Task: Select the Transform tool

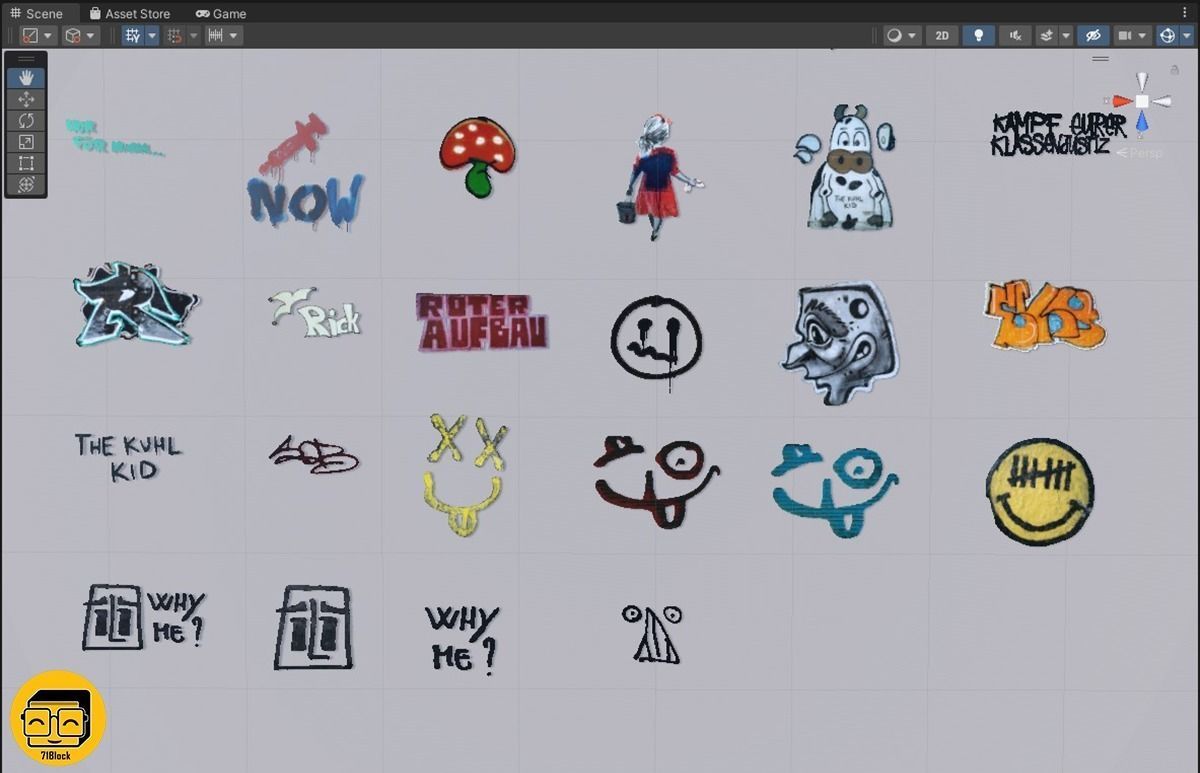Action: pyautogui.click(x=26, y=184)
